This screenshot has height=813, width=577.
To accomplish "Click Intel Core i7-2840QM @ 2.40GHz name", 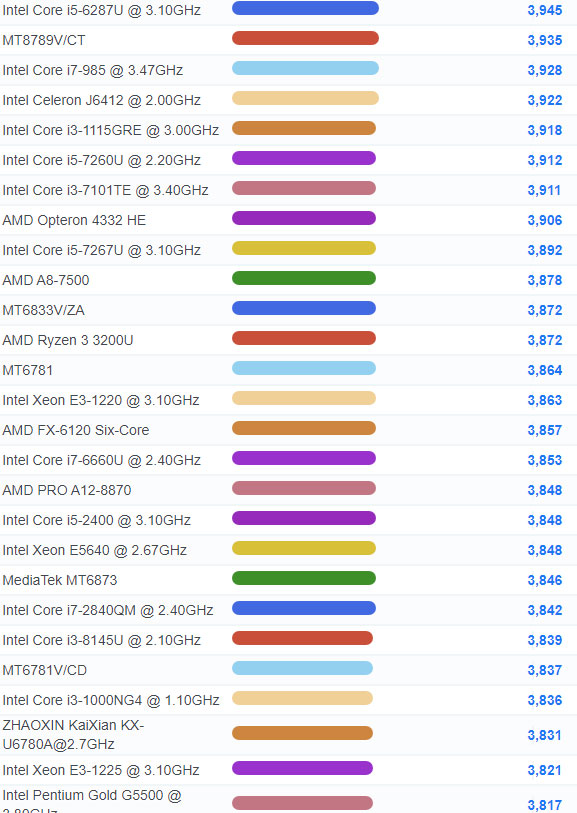I will click(108, 612).
